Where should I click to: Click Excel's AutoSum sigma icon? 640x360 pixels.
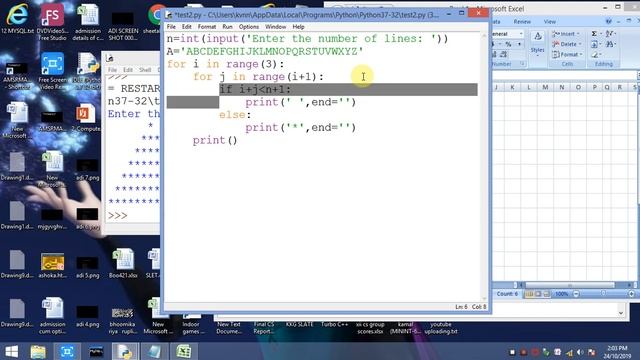(594, 33)
